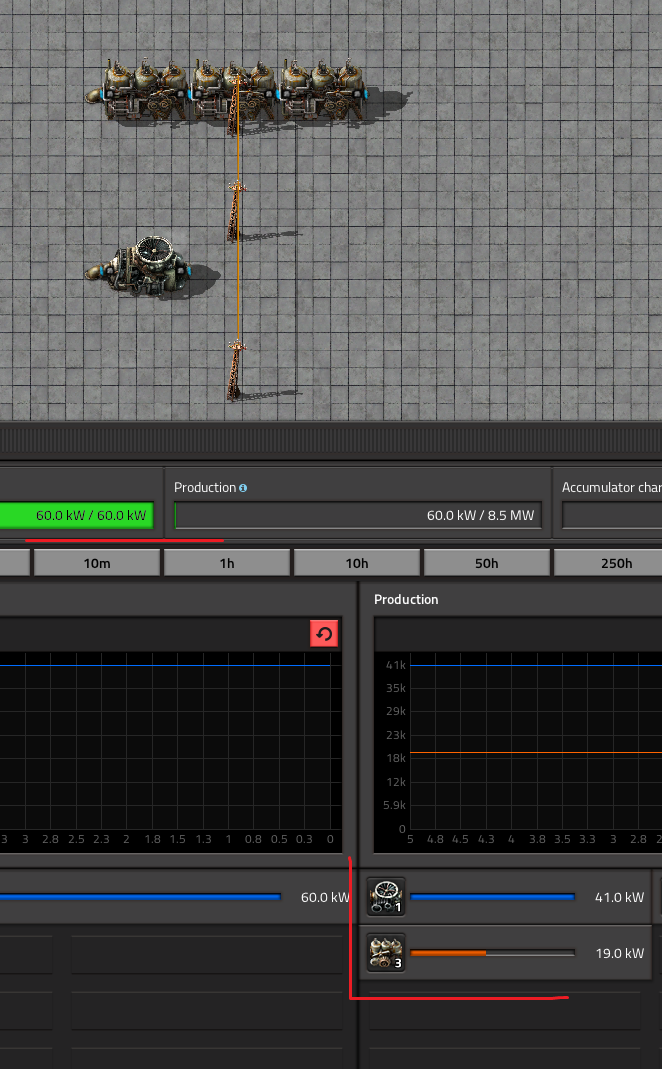Image resolution: width=662 pixels, height=1069 pixels.
Task: Click the Production graph heading
Action: 406,599
